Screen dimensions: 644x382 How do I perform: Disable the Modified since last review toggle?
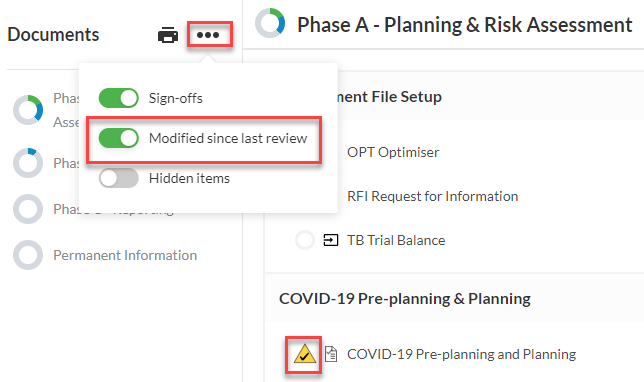coord(119,138)
